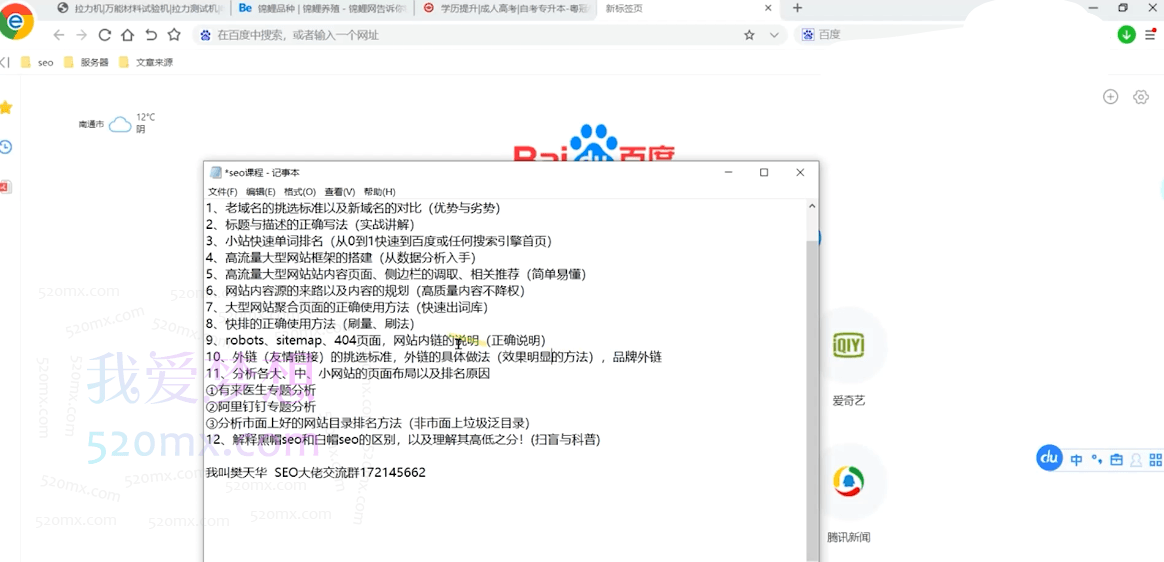Open the seo bookmark folder

[37, 62]
